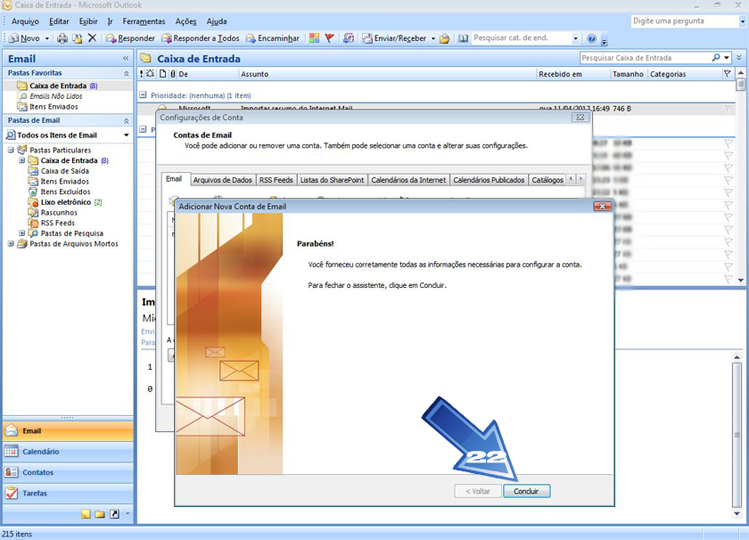Select Caixa de Entrada in favorites
This screenshot has width=749, height=540.
(57, 86)
